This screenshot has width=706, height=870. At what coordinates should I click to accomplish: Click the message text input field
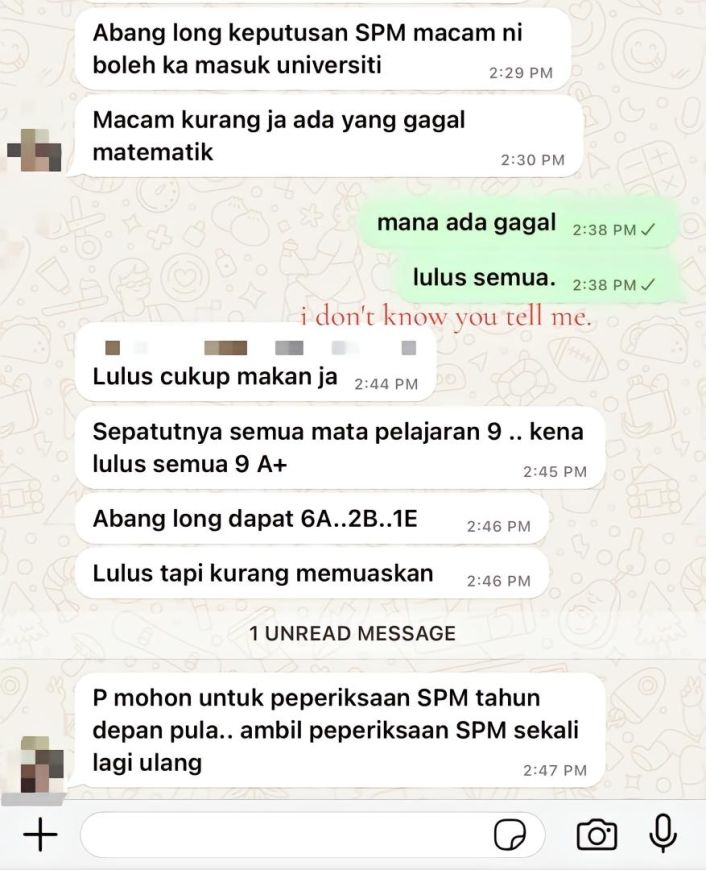(312, 834)
